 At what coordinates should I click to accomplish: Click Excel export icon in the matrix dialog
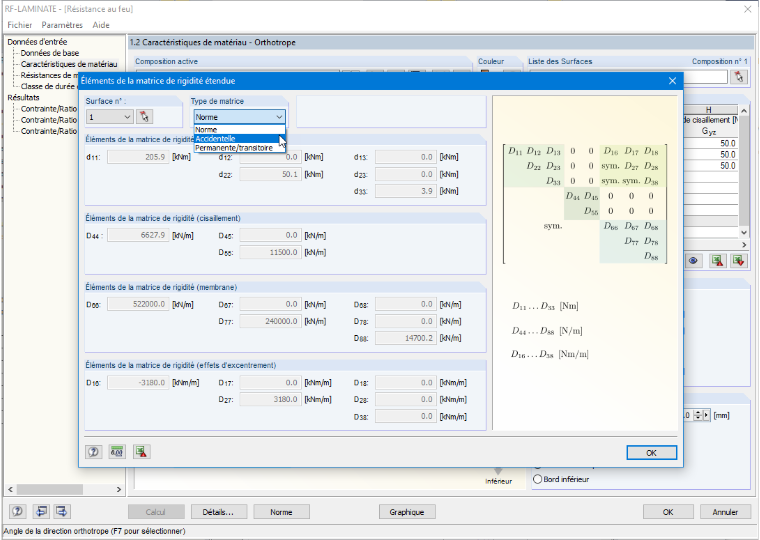[x=141, y=452]
